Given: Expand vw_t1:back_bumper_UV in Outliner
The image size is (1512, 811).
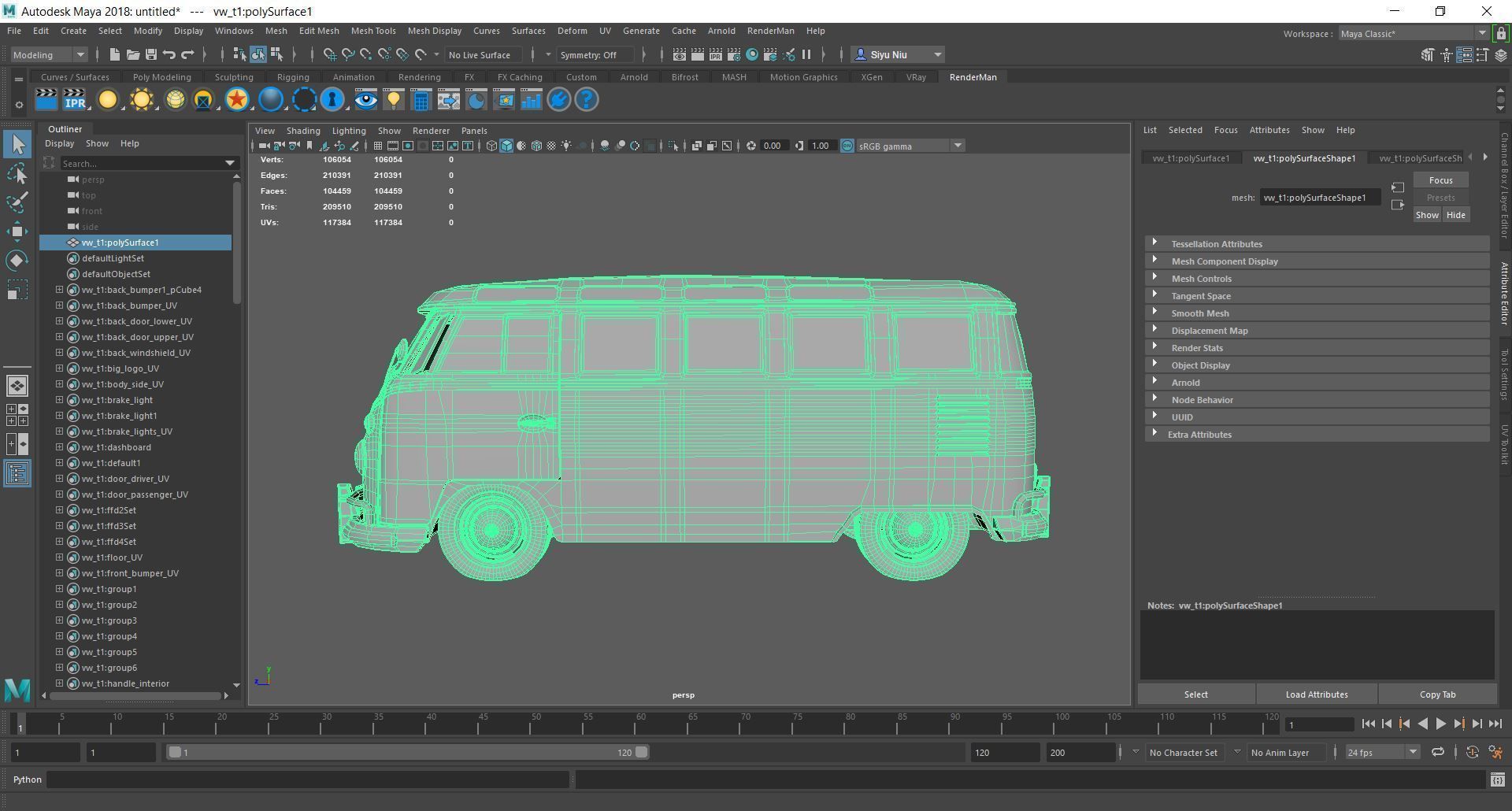Looking at the screenshot, I should [59, 306].
